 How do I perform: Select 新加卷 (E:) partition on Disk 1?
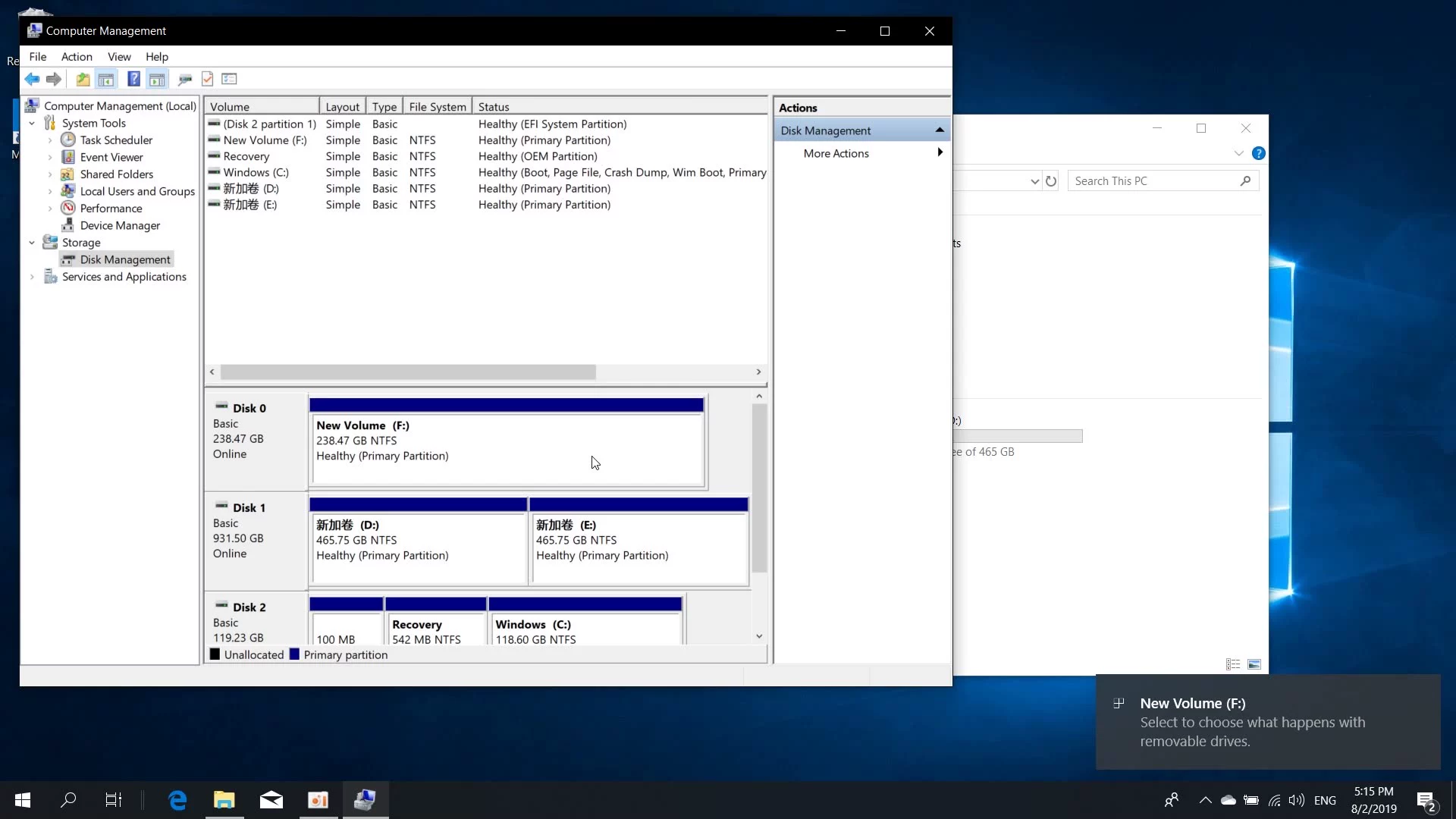click(639, 541)
